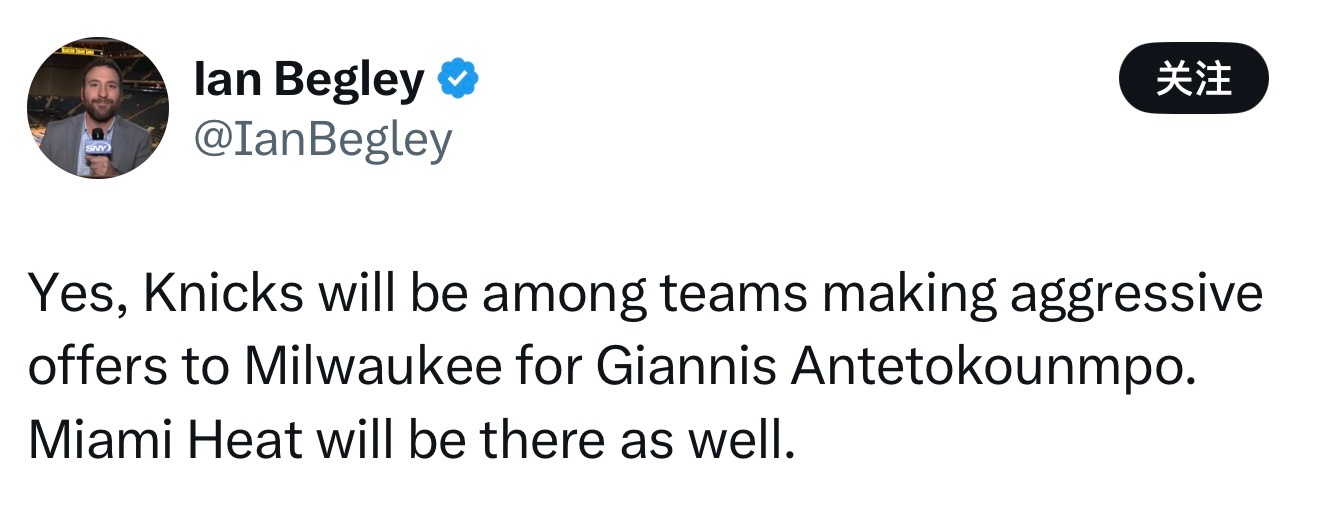This screenshot has width=1320, height=516.
Task: Click "Yes," at the tweet's start
Action: pyautogui.click(x=77, y=294)
